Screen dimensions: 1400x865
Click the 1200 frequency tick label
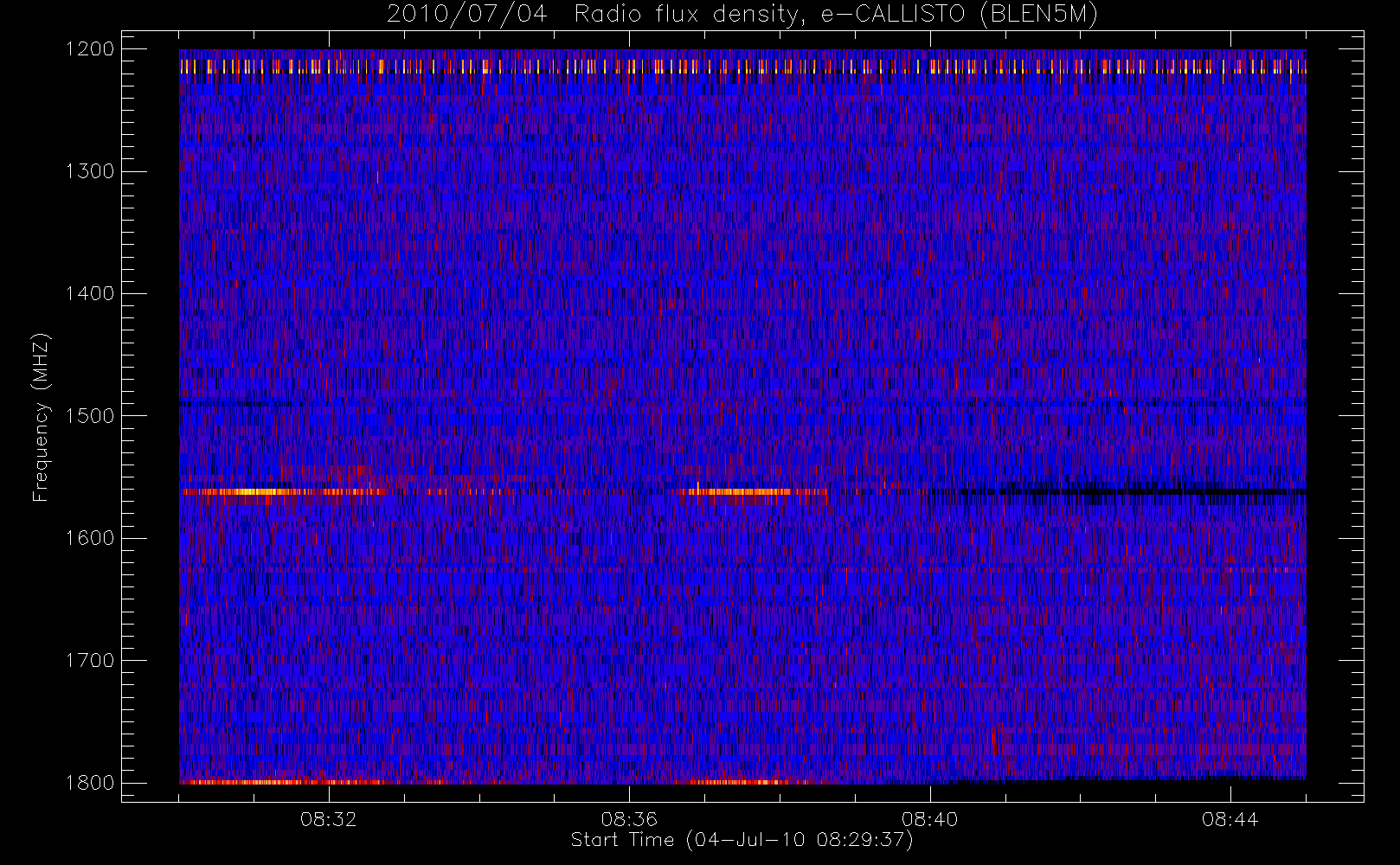click(x=90, y=49)
